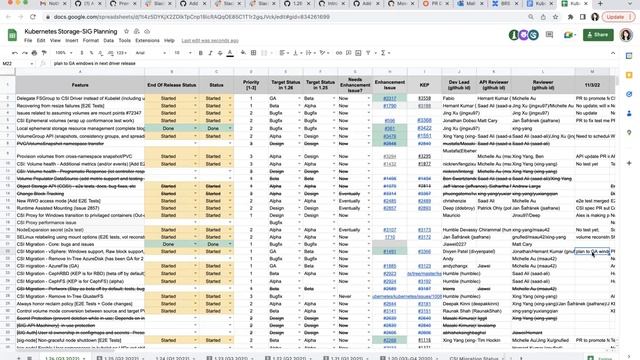640x360 pixels.
Task: Open the fill color picker
Action: click(243, 53)
